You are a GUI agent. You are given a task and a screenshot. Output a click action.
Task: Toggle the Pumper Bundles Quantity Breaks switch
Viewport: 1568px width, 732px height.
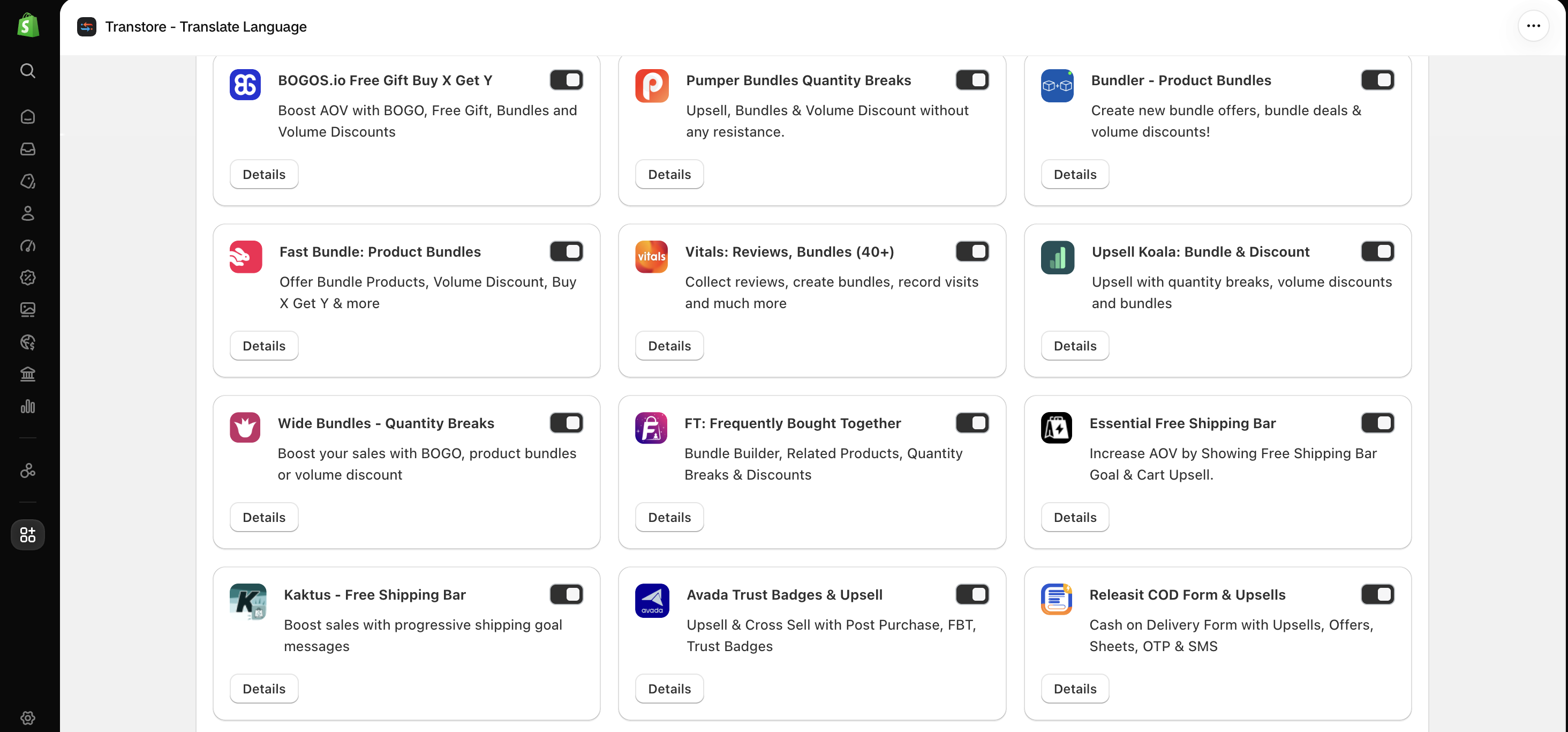pos(972,80)
